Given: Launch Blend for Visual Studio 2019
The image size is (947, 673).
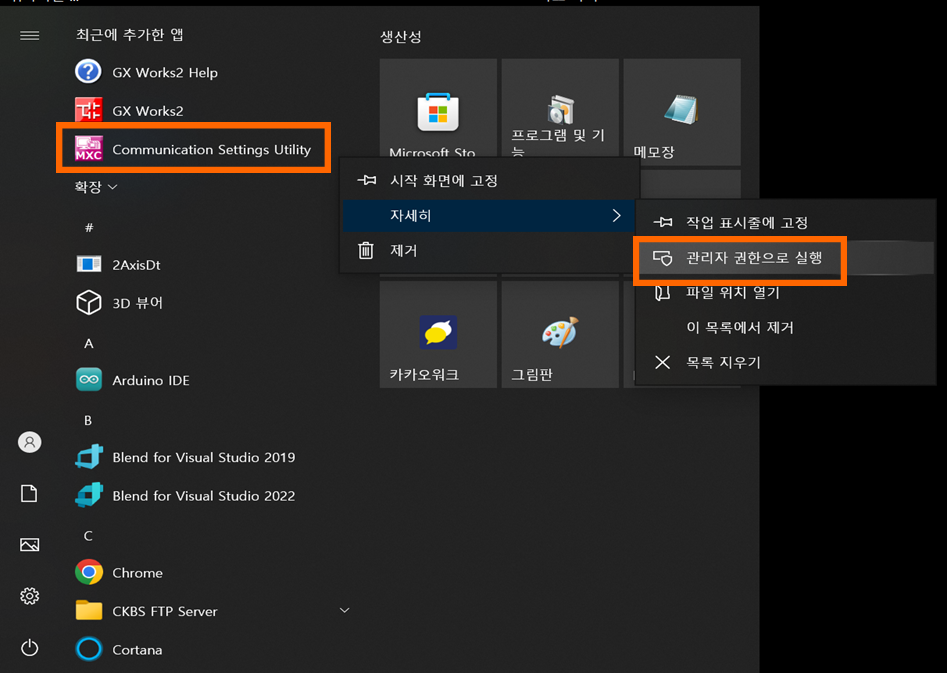Looking at the screenshot, I should pos(185,457).
